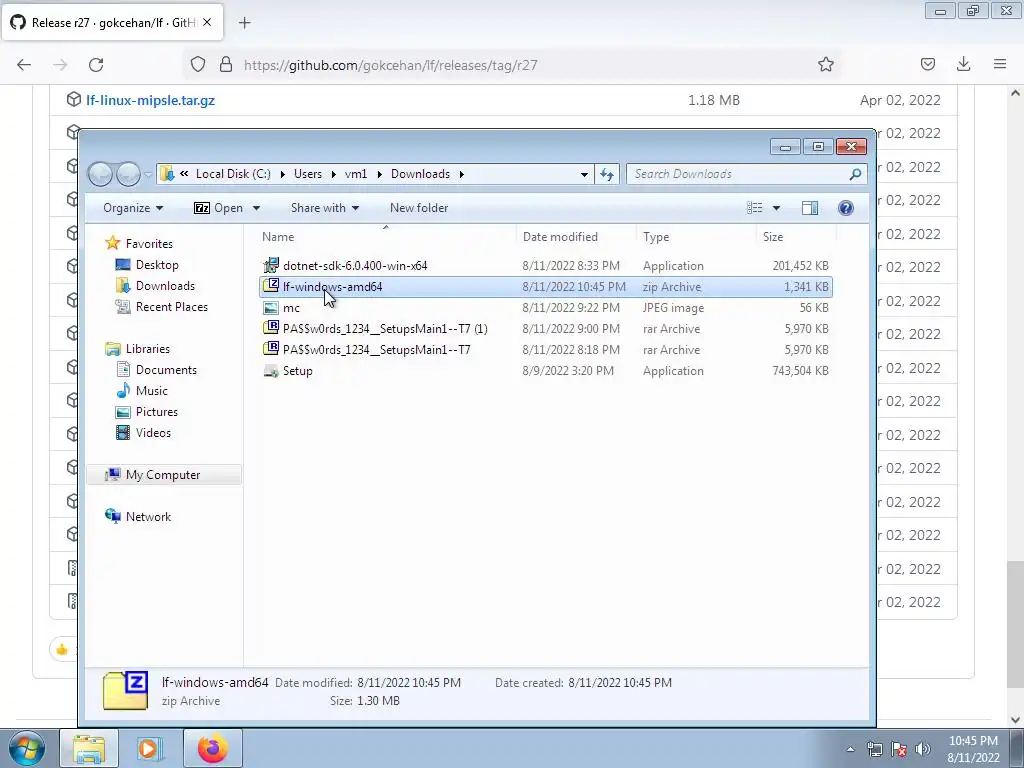
Task: Click the volume speaker tray icon
Action: point(923,749)
